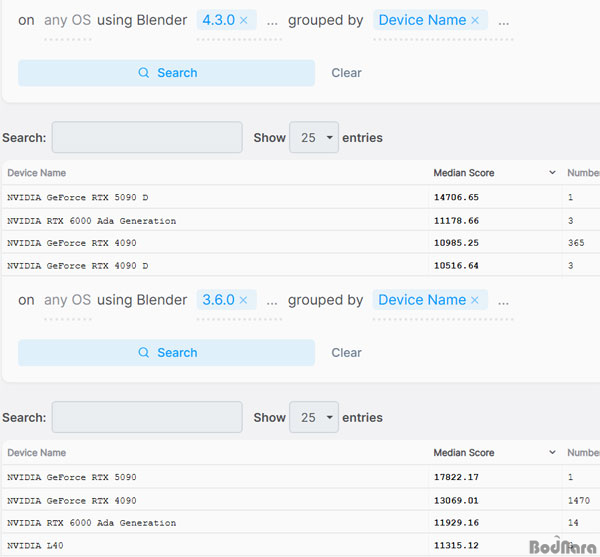Screen dimensions: 600x557
Task: Click the 365 benchmark count cell
Action: click(576, 243)
